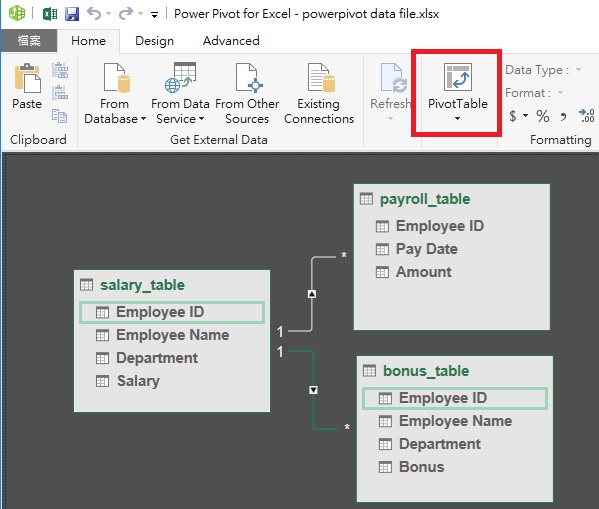Click column icon beside Salary

coord(102,381)
